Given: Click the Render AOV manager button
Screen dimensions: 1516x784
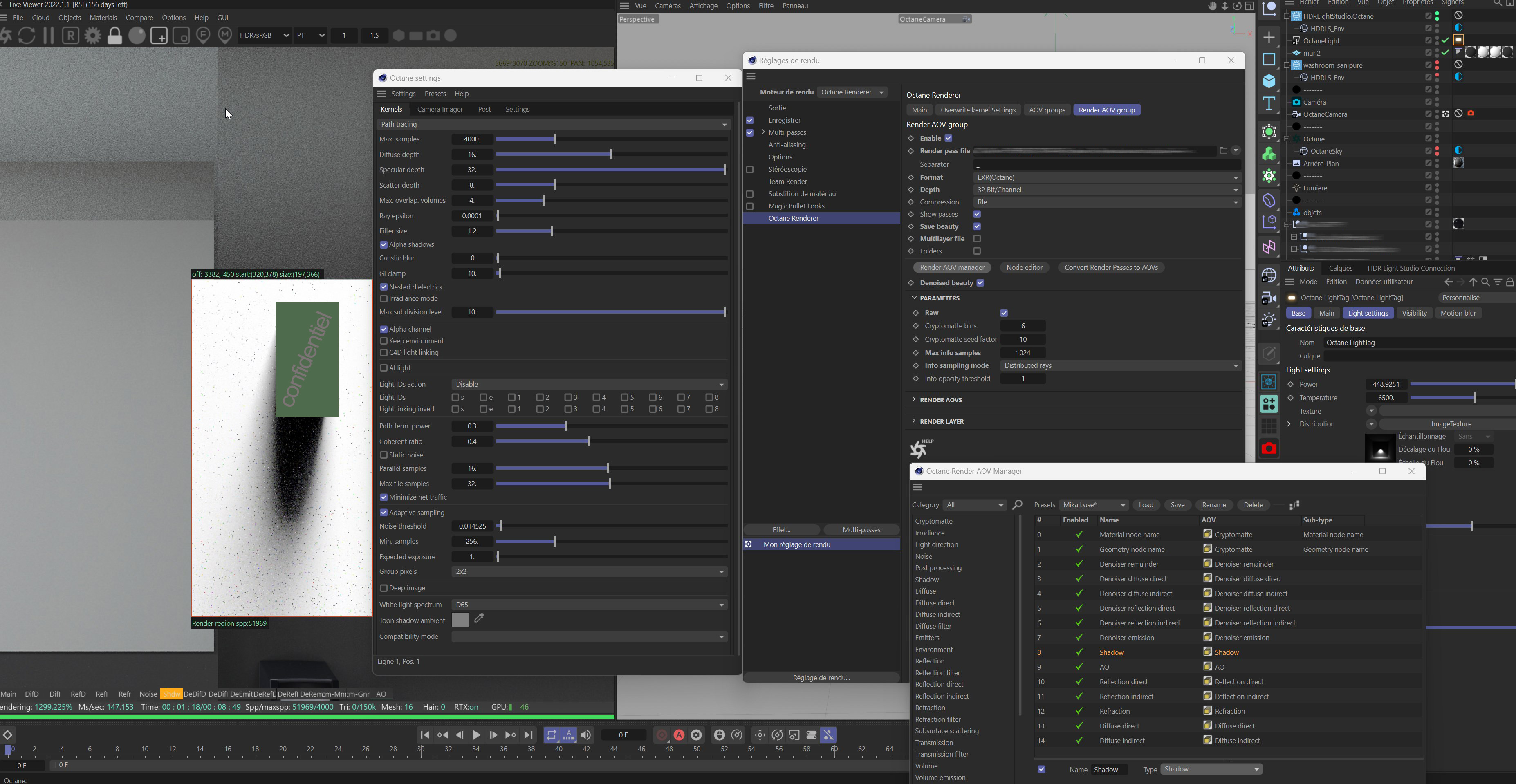Looking at the screenshot, I should coord(952,267).
